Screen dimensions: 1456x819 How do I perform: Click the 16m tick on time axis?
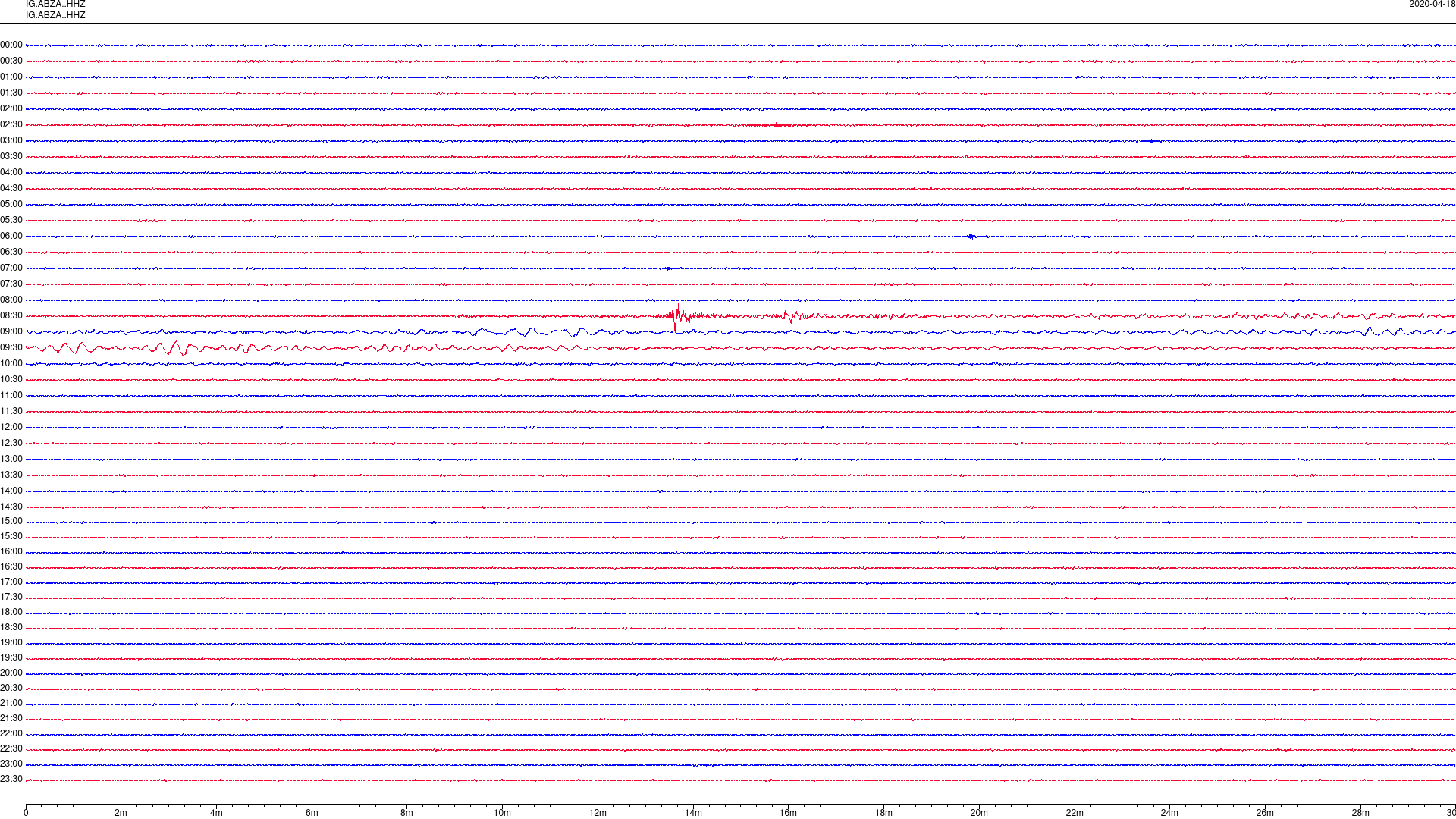[789, 813]
